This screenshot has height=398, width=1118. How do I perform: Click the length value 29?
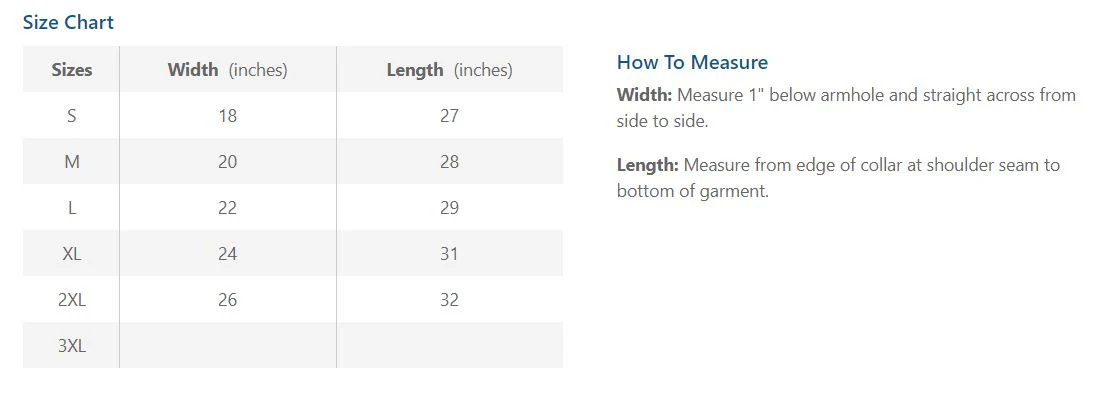tap(449, 208)
